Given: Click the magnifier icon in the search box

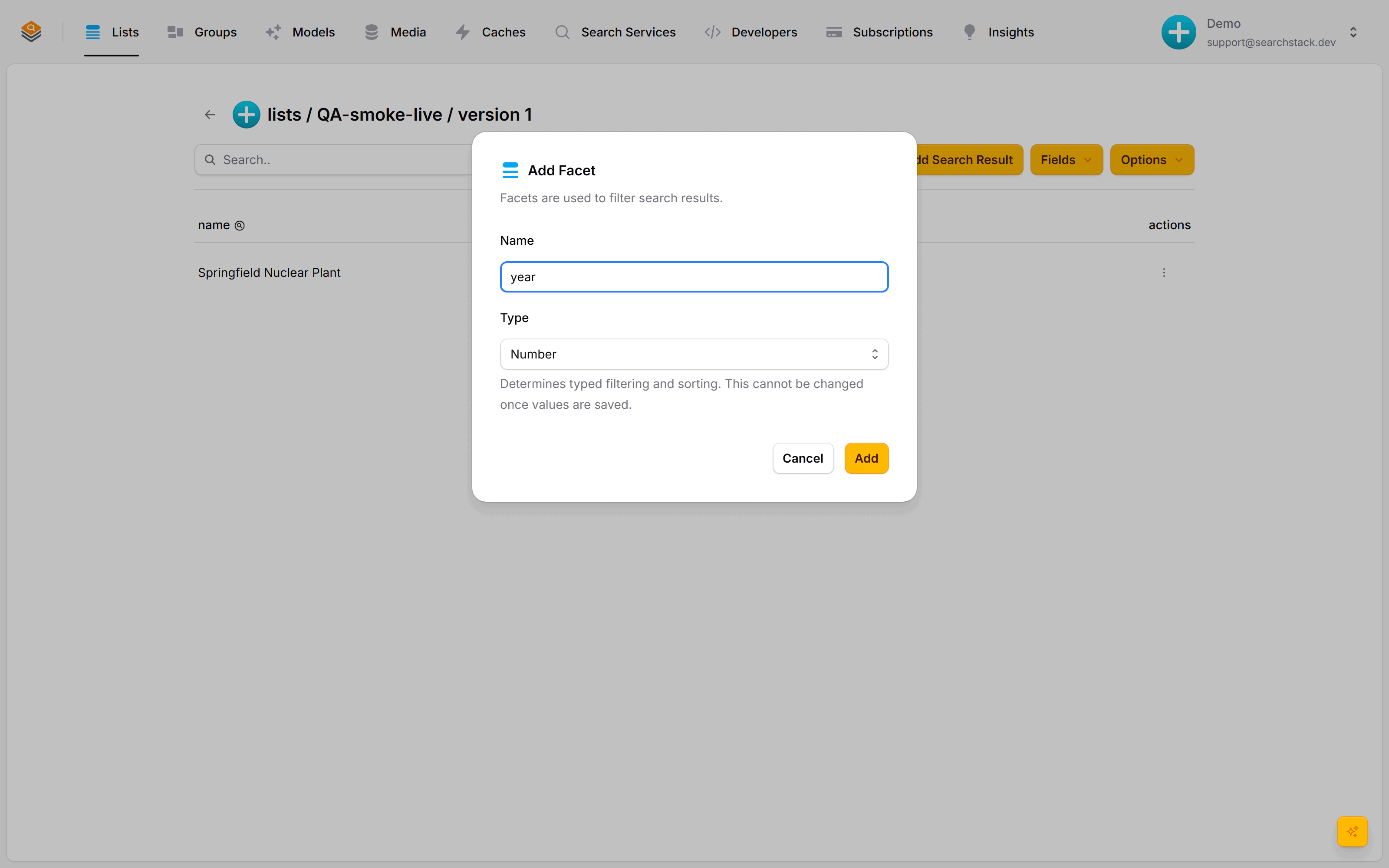Looking at the screenshot, I should point(211,160).
